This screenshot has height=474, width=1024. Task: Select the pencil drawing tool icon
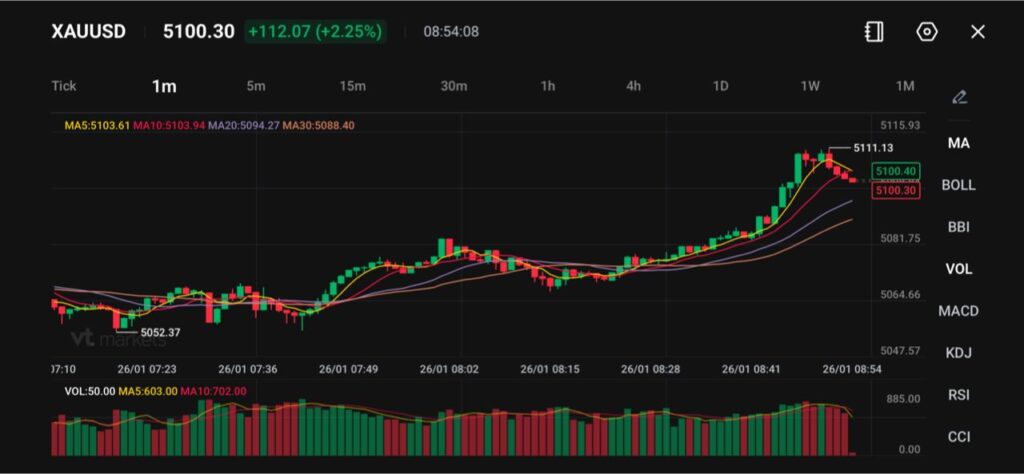tap(959, 97)
